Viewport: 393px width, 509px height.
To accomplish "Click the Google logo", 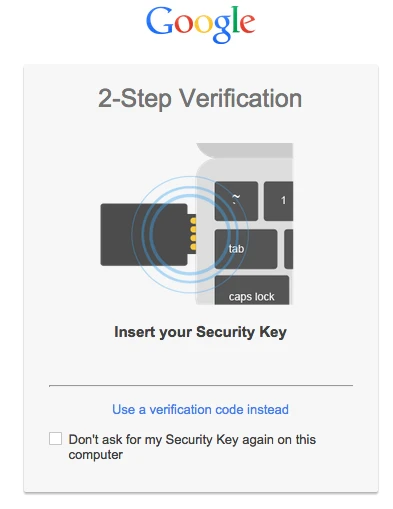I will (x=200, y=24).
